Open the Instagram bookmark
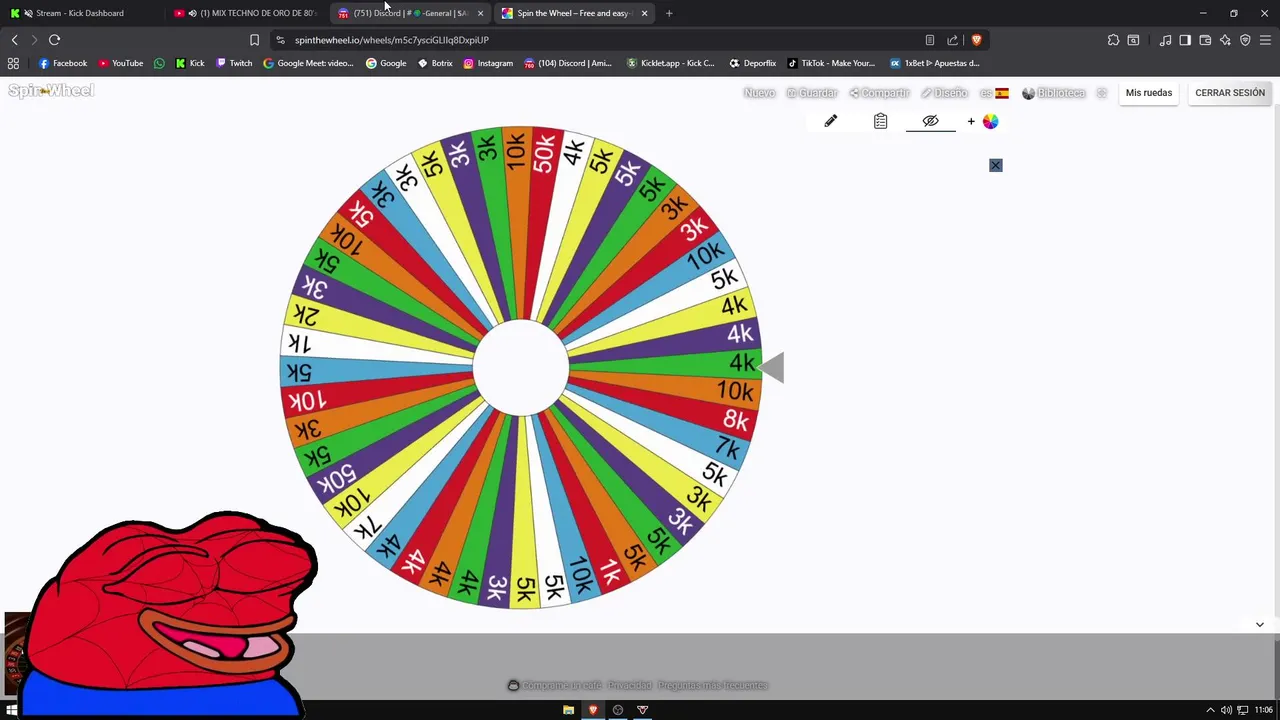Screen dimensions: 1280x720 pyautogui.click(x=487, y=63)
